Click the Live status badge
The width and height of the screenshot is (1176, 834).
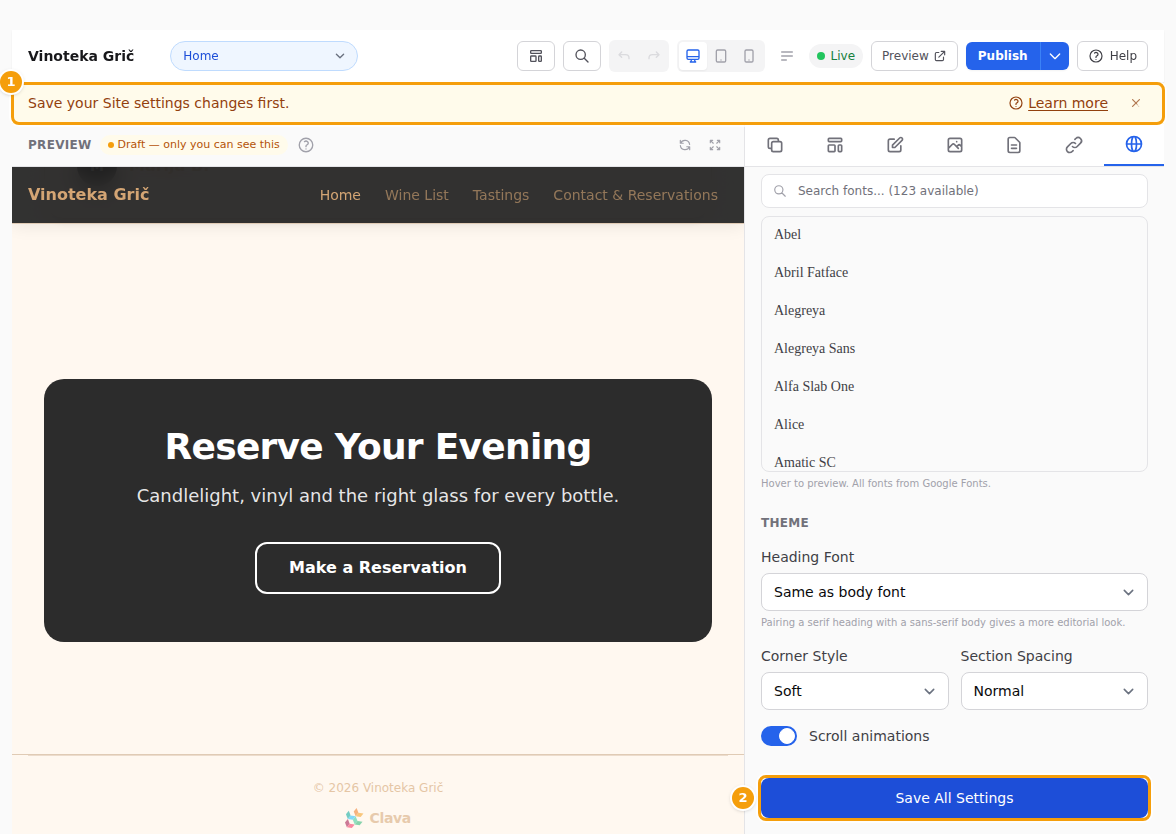[x=836, y=56]
